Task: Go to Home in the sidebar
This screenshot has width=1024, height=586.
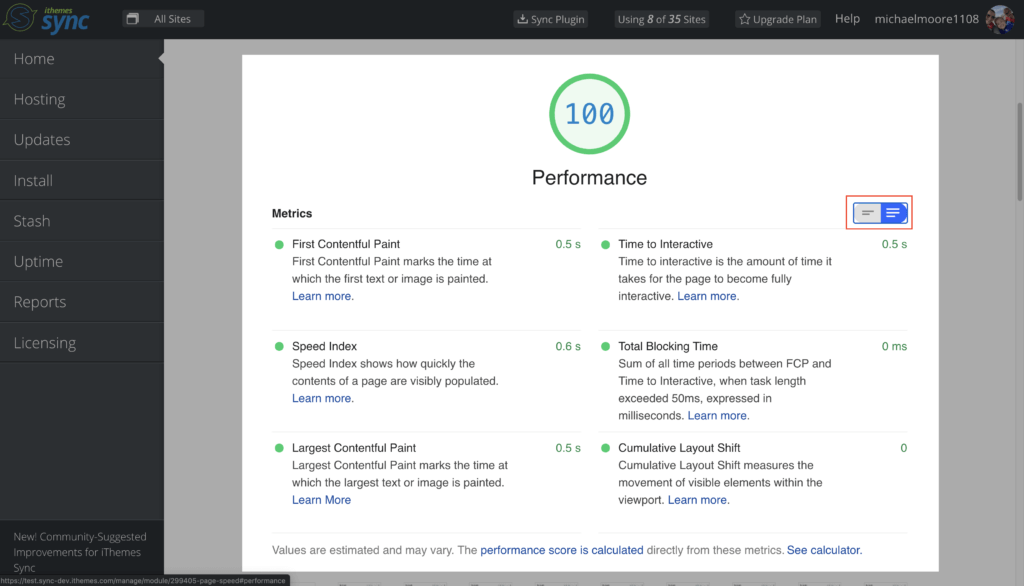Action: 82,59
